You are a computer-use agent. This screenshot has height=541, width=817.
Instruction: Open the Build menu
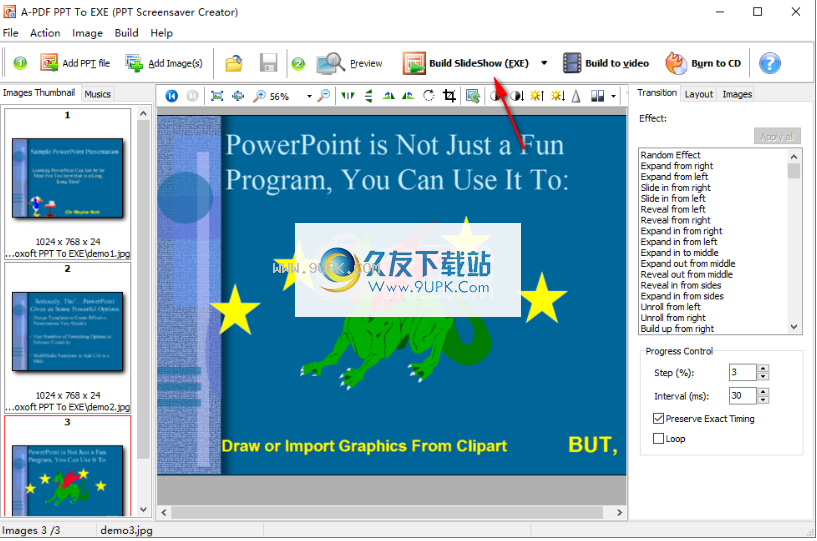pyautogui.click(x=127, y=33)
